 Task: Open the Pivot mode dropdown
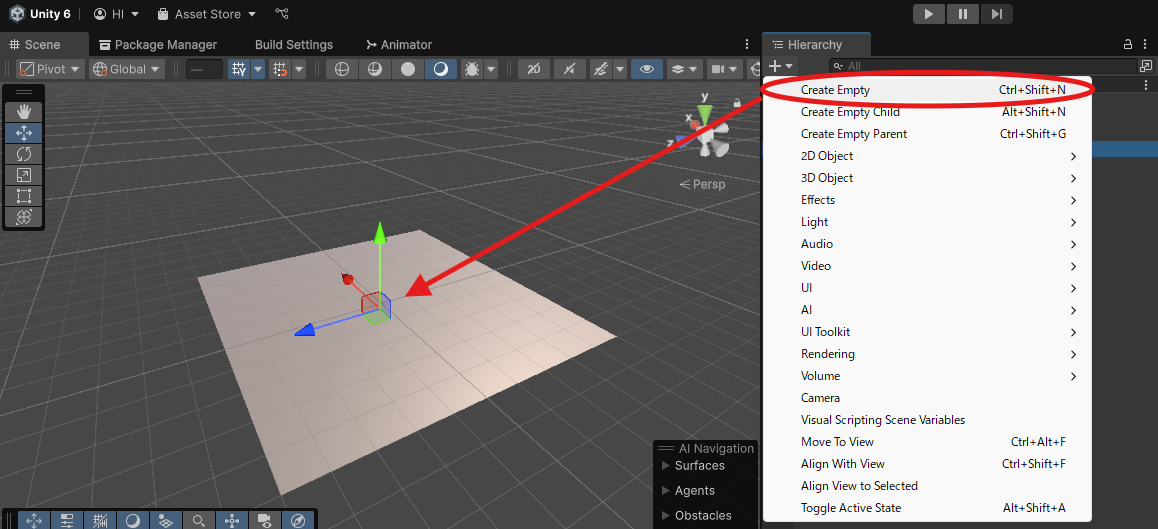click(51, 69)
